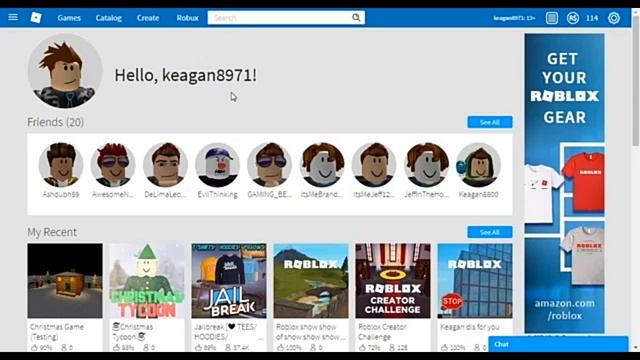Image resolution: width=640 pixels, height=360 pixels.
Task: Open keagan8971's profile avatar picture
Action: [65, 71]
